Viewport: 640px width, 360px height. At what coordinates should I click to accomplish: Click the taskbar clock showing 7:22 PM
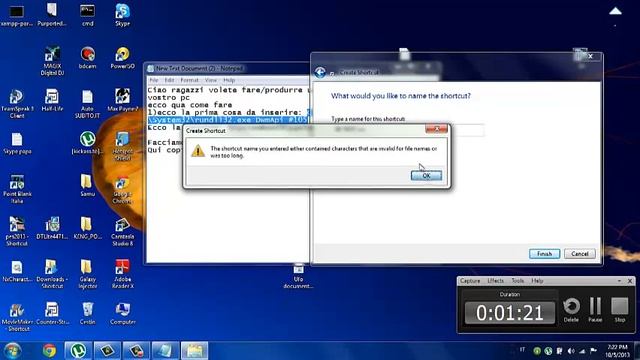coord(617,351)
